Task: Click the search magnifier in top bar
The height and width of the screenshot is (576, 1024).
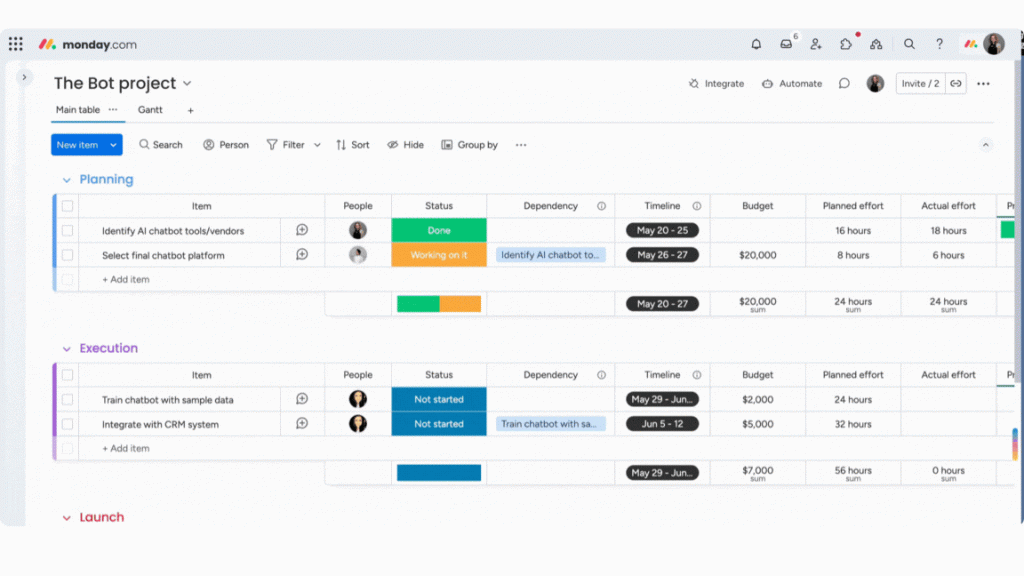Action: click(x=909, y=44)
